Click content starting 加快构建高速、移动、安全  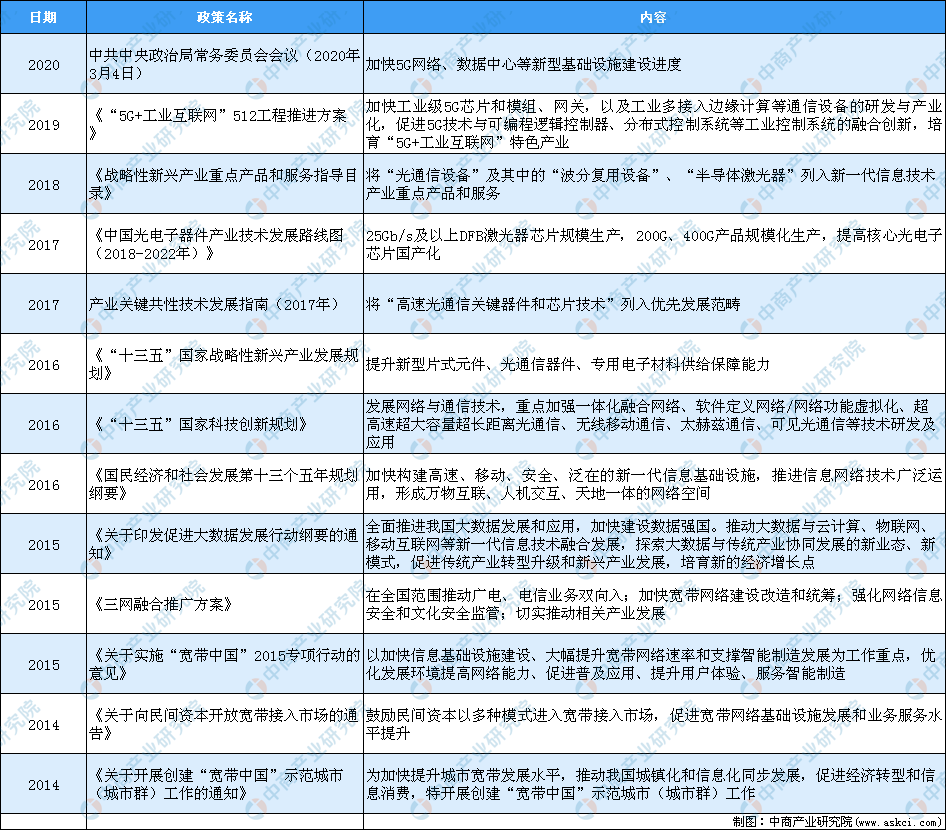(654, 484)
